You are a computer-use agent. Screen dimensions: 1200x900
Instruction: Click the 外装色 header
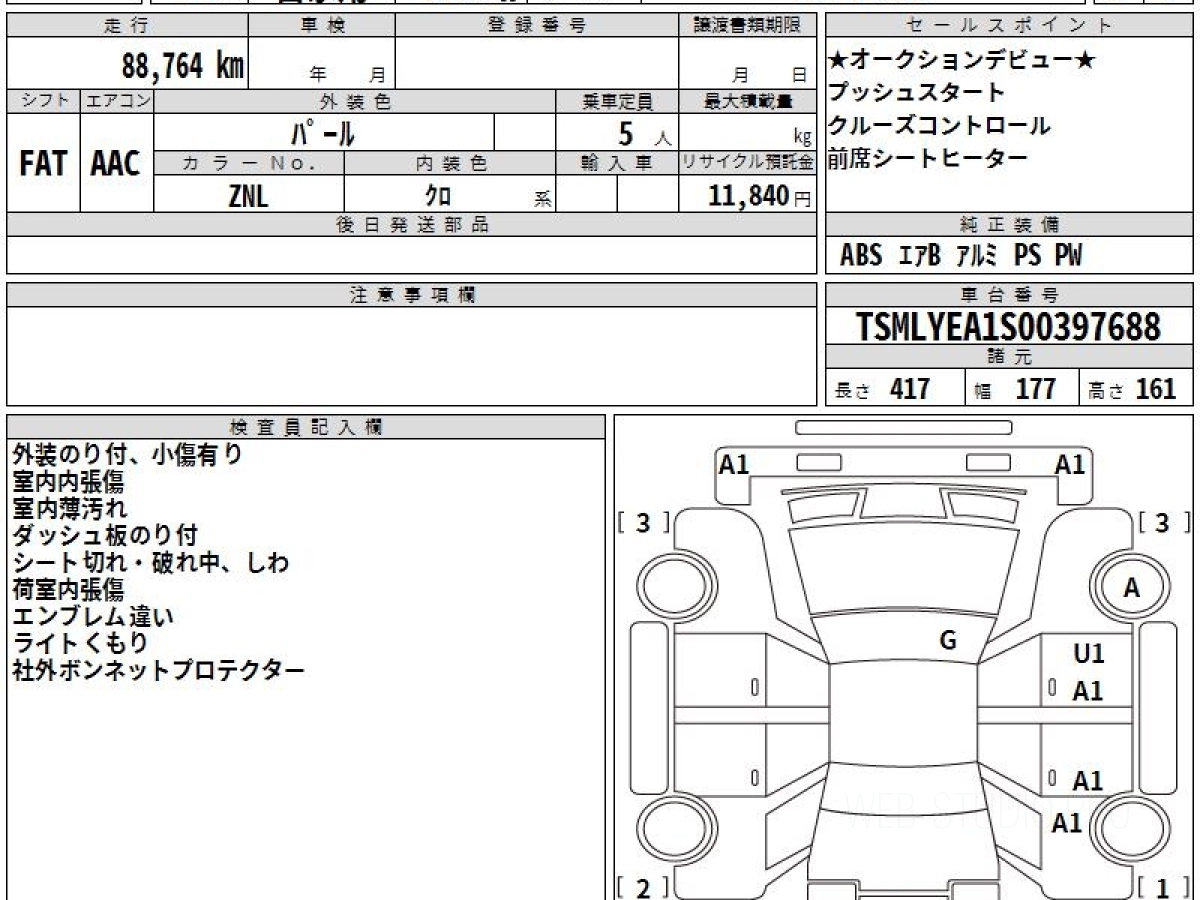pos(355,101)
